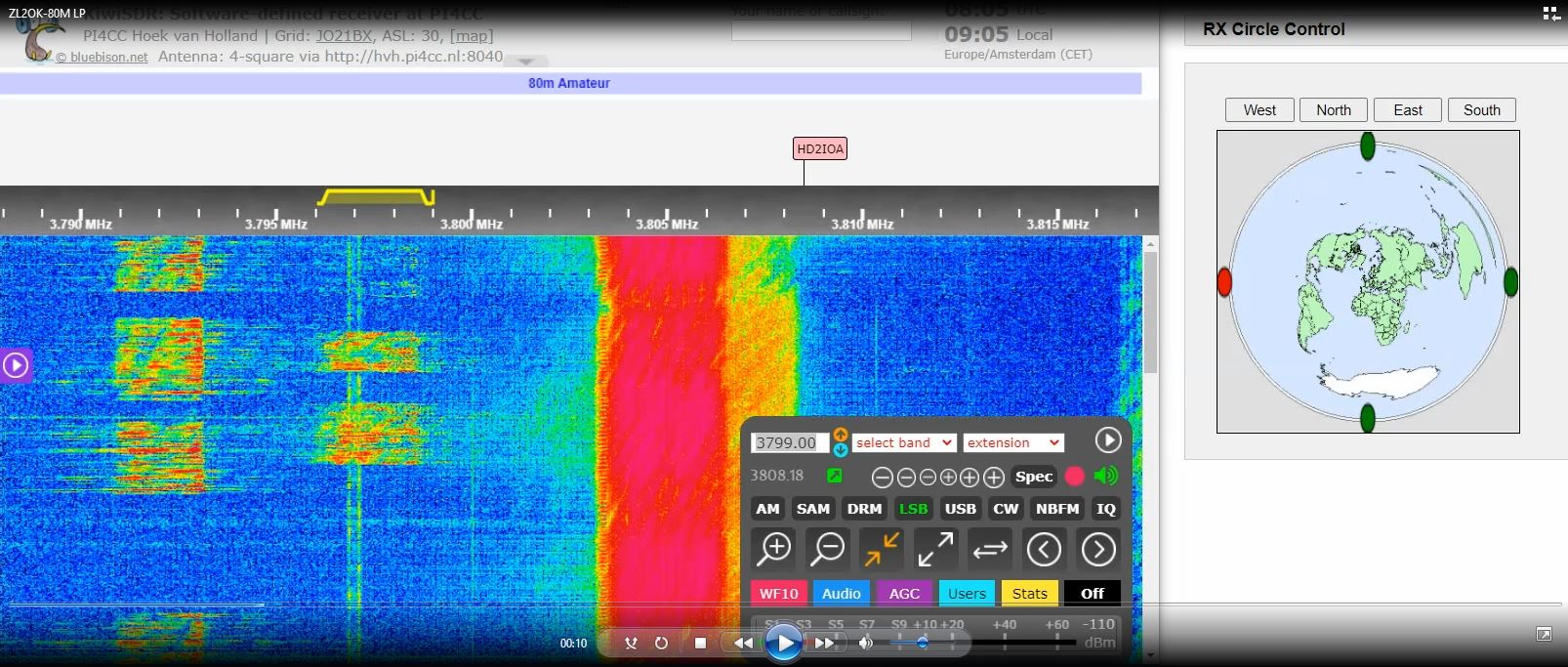The height and width of the screenshot is (667, 1568).
Task: Click the smallest plus frequency step button
Action: [948, 478]
